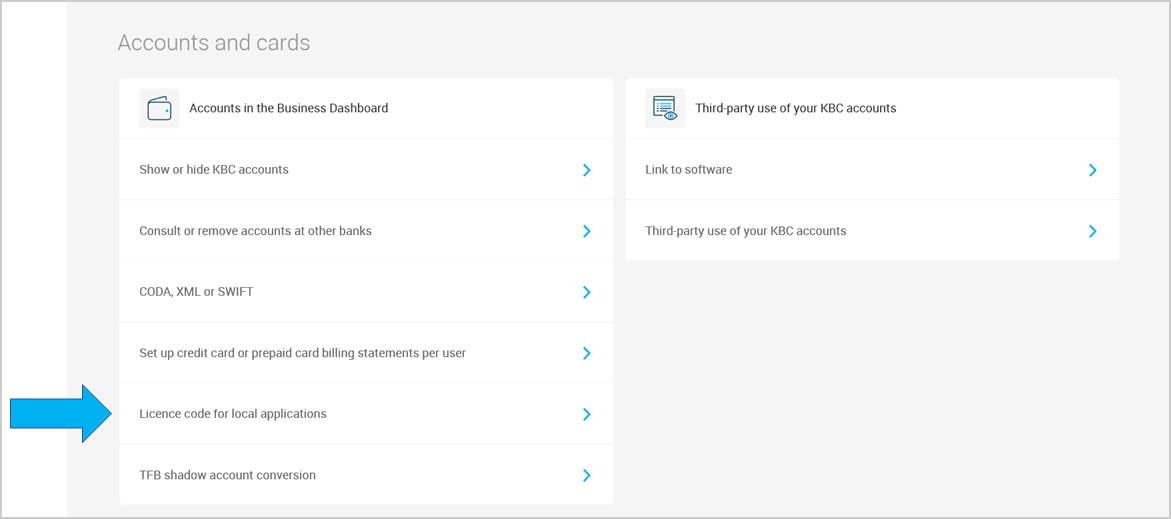
Task: Select Consult or remove accounts at other banks
Action: [366, 231]
